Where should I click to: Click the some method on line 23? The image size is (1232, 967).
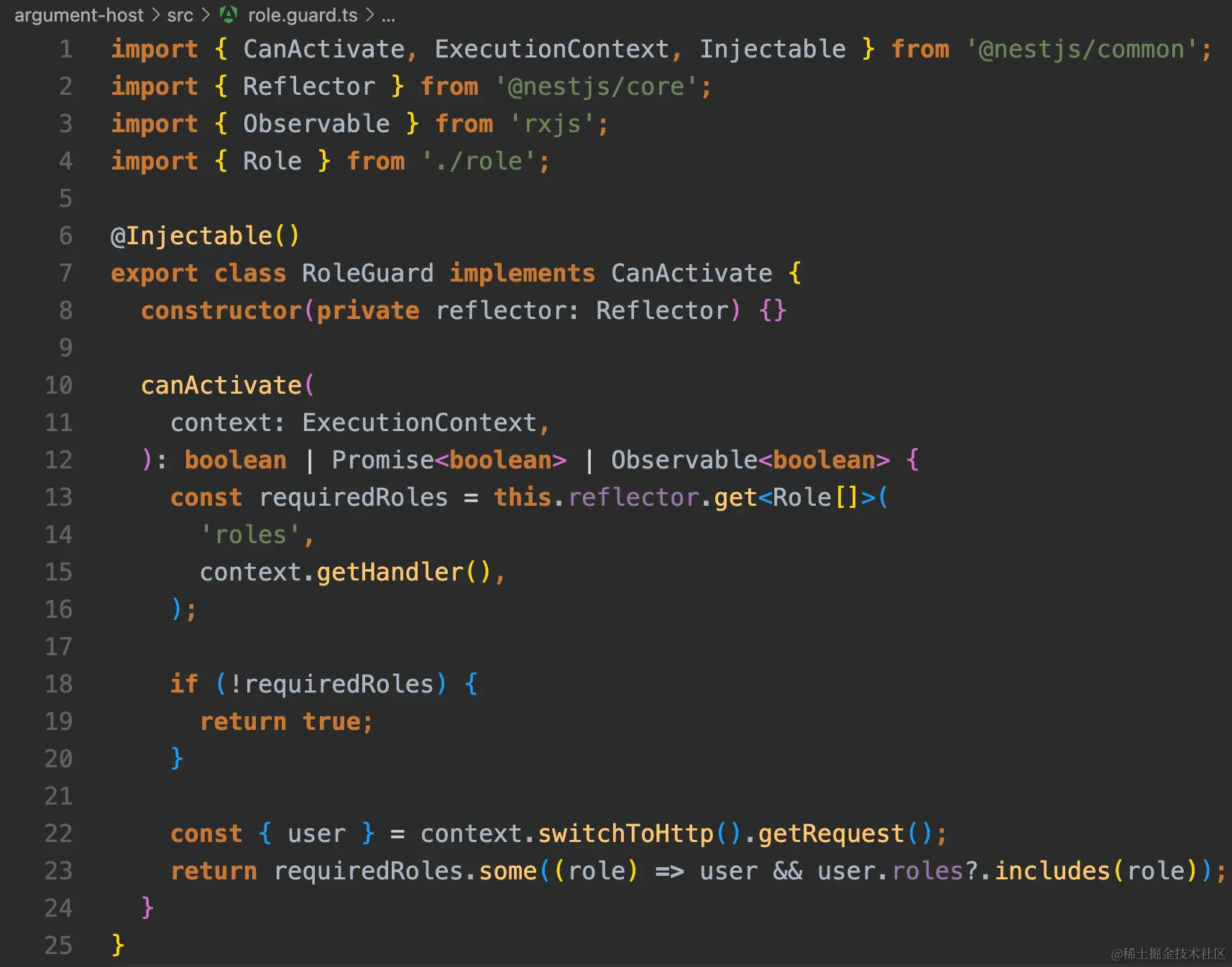[507, 871]
